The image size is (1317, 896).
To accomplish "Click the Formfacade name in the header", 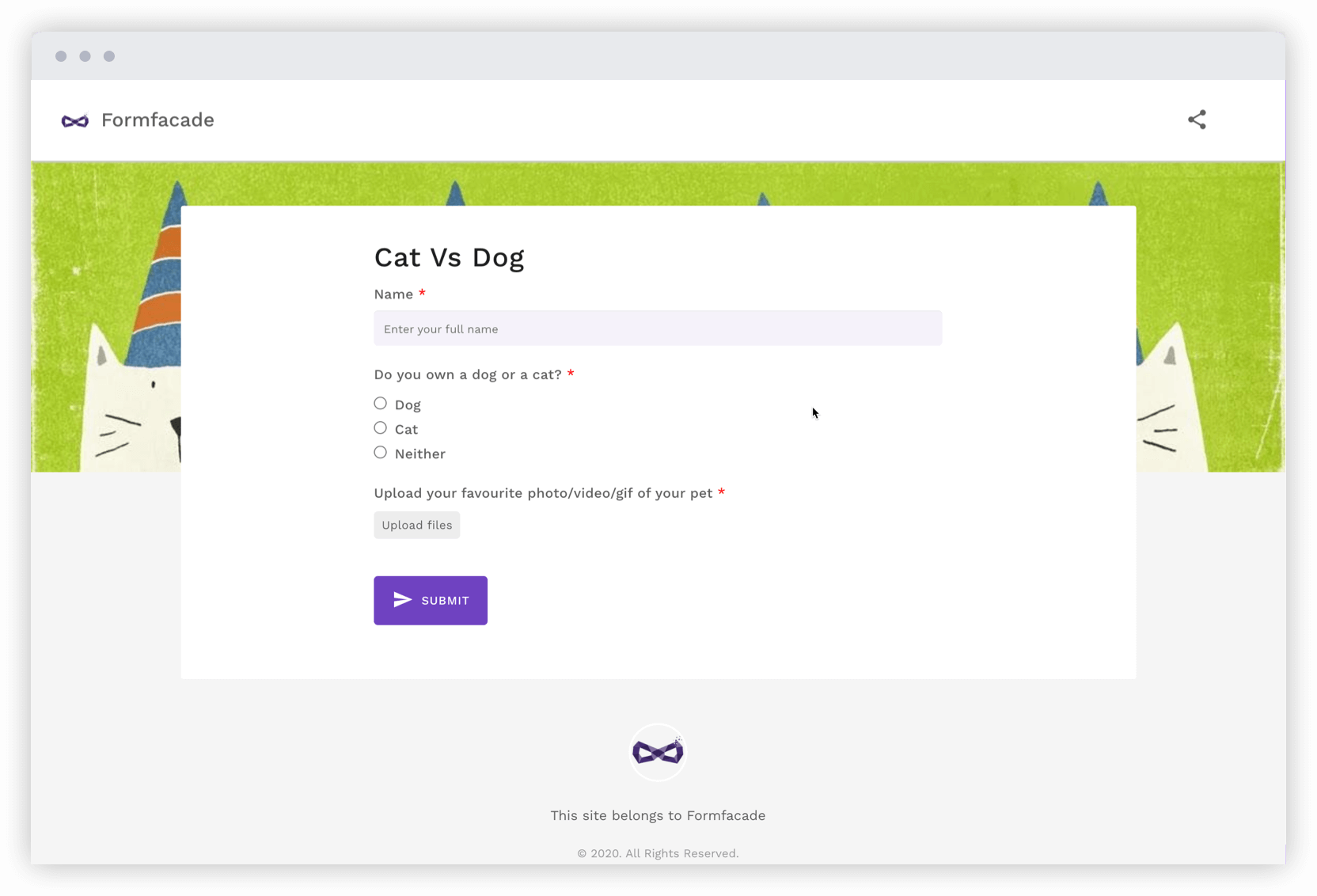I will (x=158, y=120).
